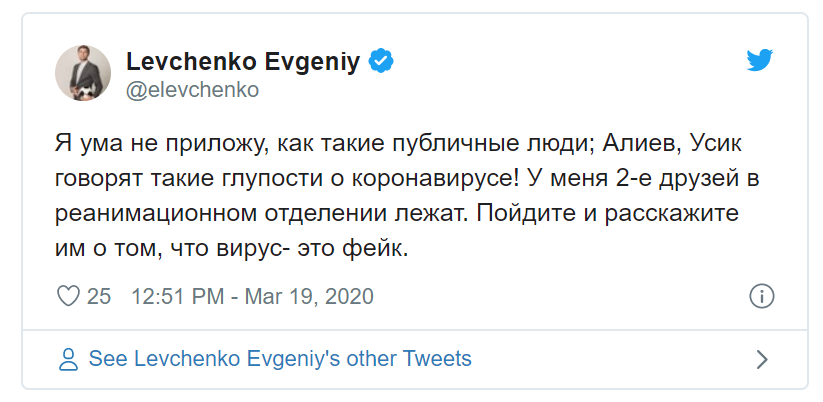Image resolution: width=823 pixels, height=402 pixels.
Task: Open the tweet info circle icon
Action: (761, 296)
